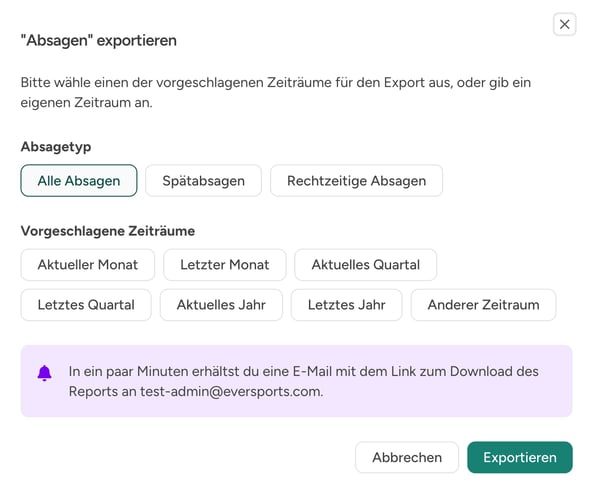591x489 pixels.
Task: Click the test-admin@eversports.com email address
Action: [231, 391]
